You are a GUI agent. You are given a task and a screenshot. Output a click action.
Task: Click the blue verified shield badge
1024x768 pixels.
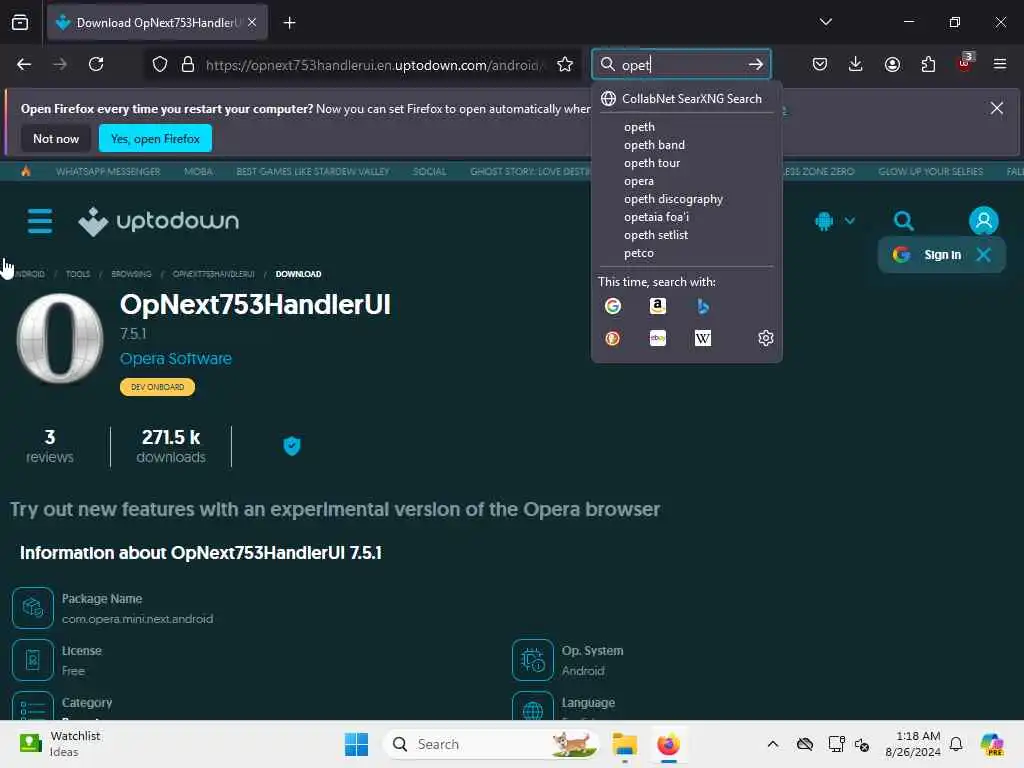coord(292,446)
